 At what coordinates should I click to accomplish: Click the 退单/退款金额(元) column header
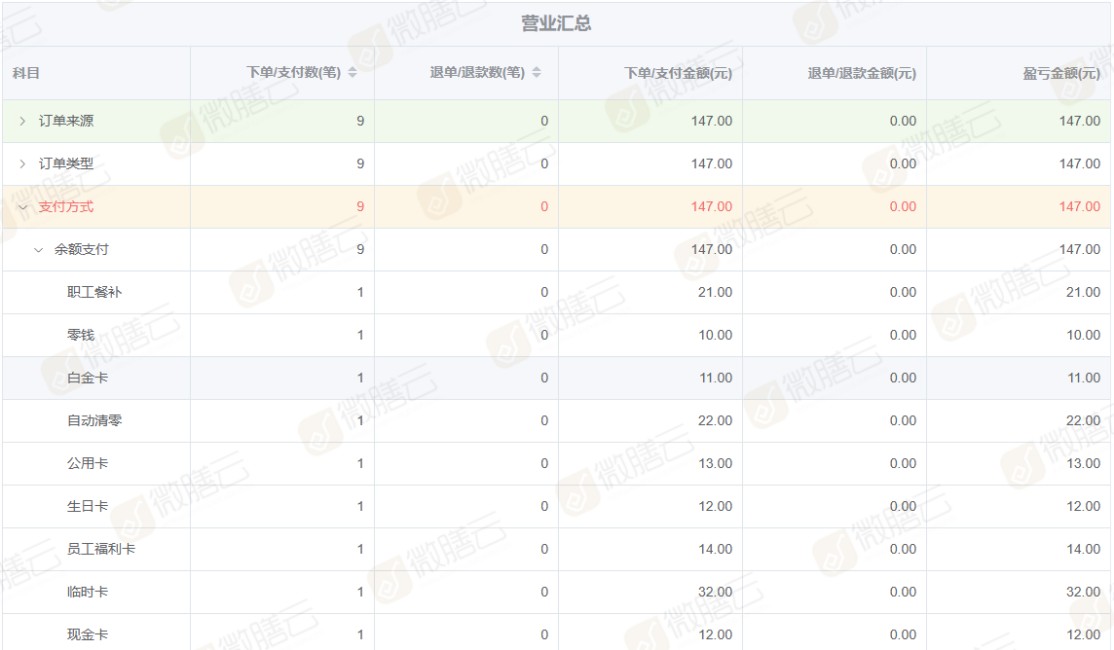point(861,73)
